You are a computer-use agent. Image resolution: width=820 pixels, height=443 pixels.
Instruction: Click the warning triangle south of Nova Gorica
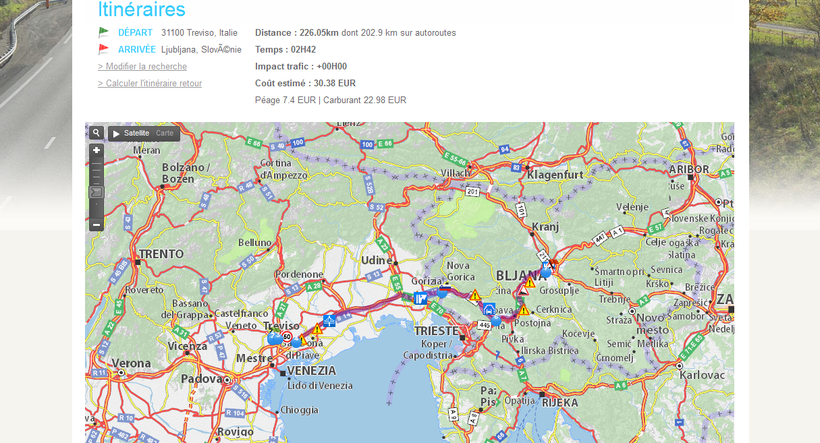coord(475,296)
